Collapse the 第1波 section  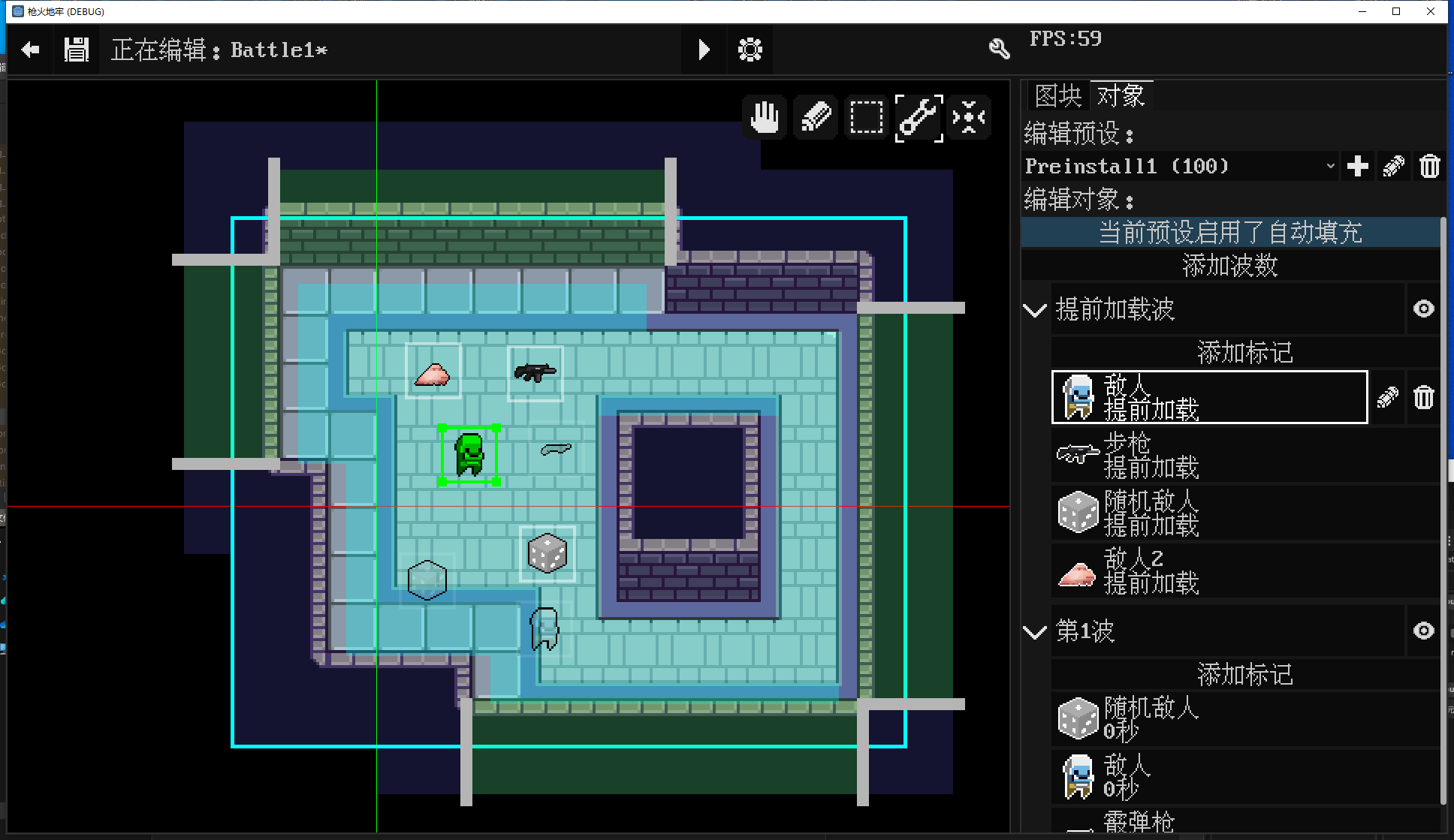click(x=1035, y=632)
